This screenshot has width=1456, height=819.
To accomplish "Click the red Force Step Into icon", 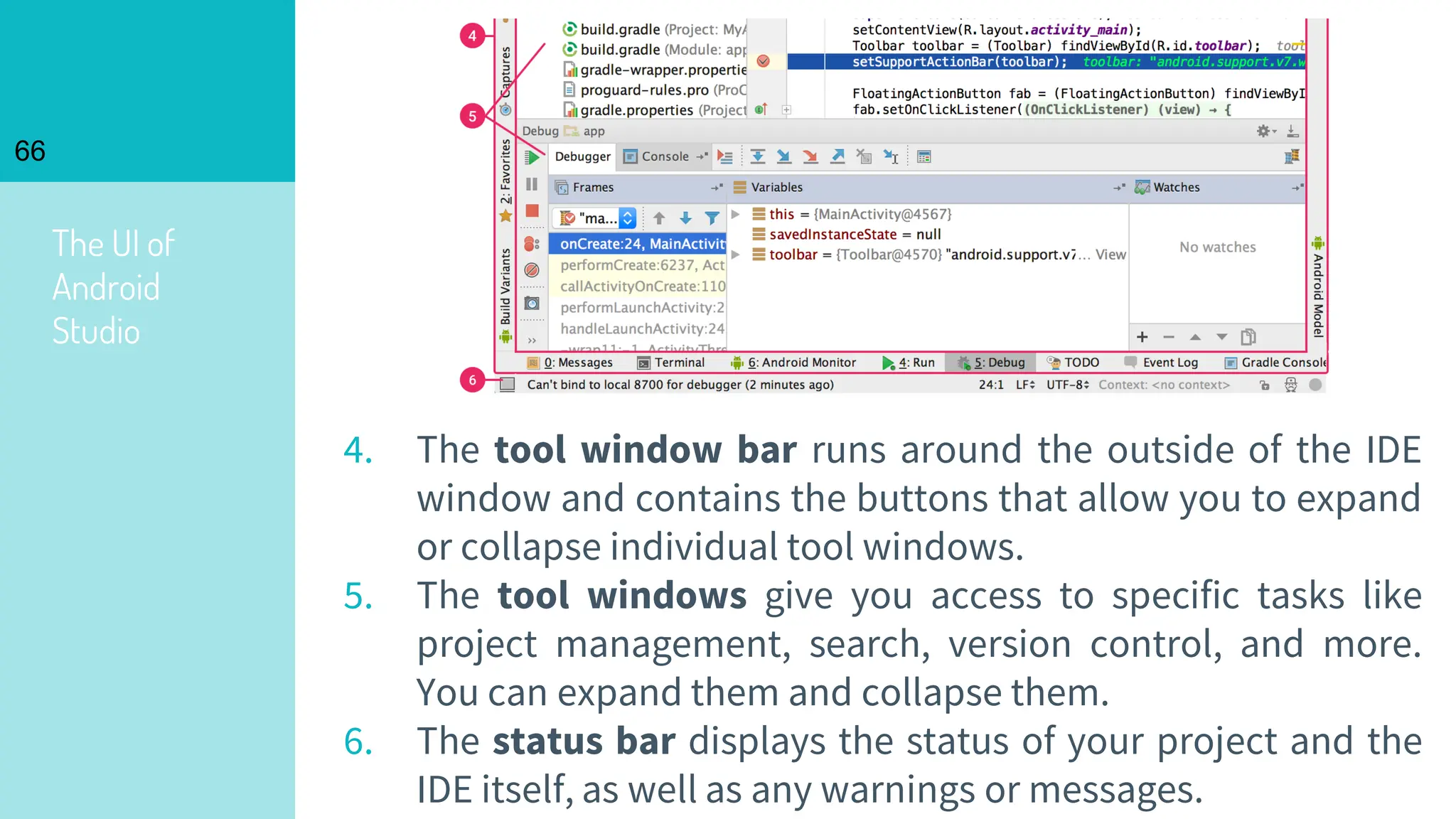I will (810, 157).
